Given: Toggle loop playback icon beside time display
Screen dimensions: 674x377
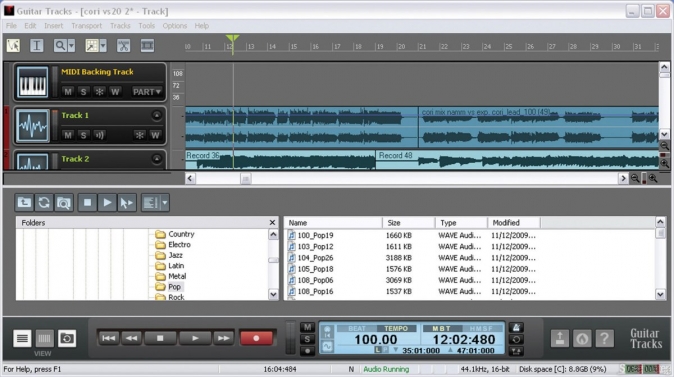Looking at the screenshot, I should (516, 339).
